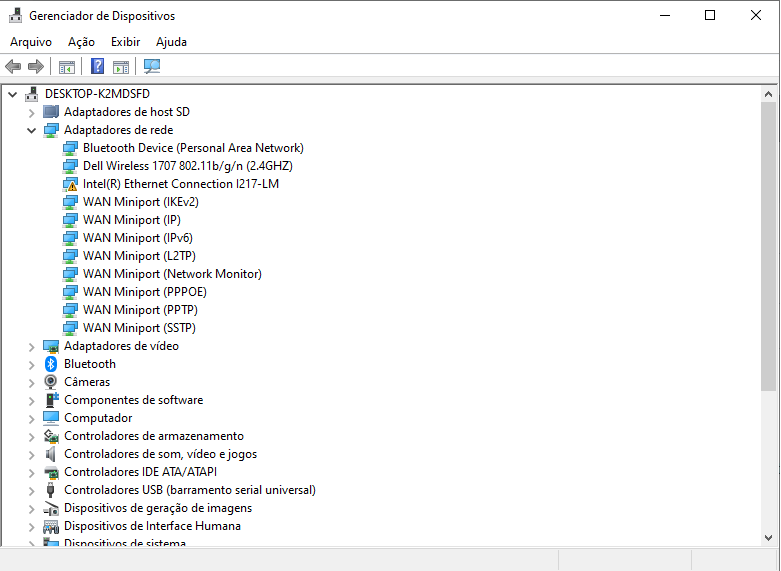781x571 pixels.
Task: Select WAN Miniport (IKEv2)
Action: (141, 202)
